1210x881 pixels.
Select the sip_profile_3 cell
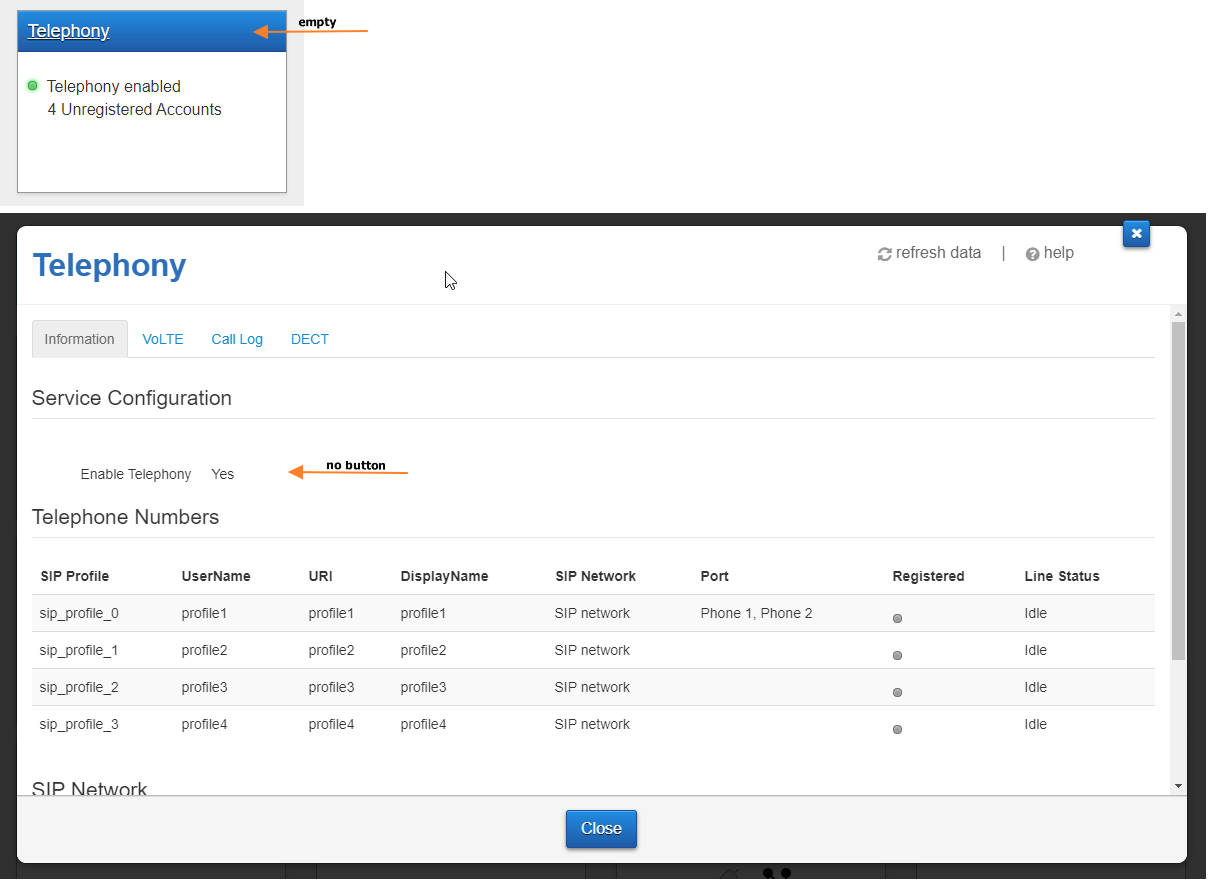(79, 724)
